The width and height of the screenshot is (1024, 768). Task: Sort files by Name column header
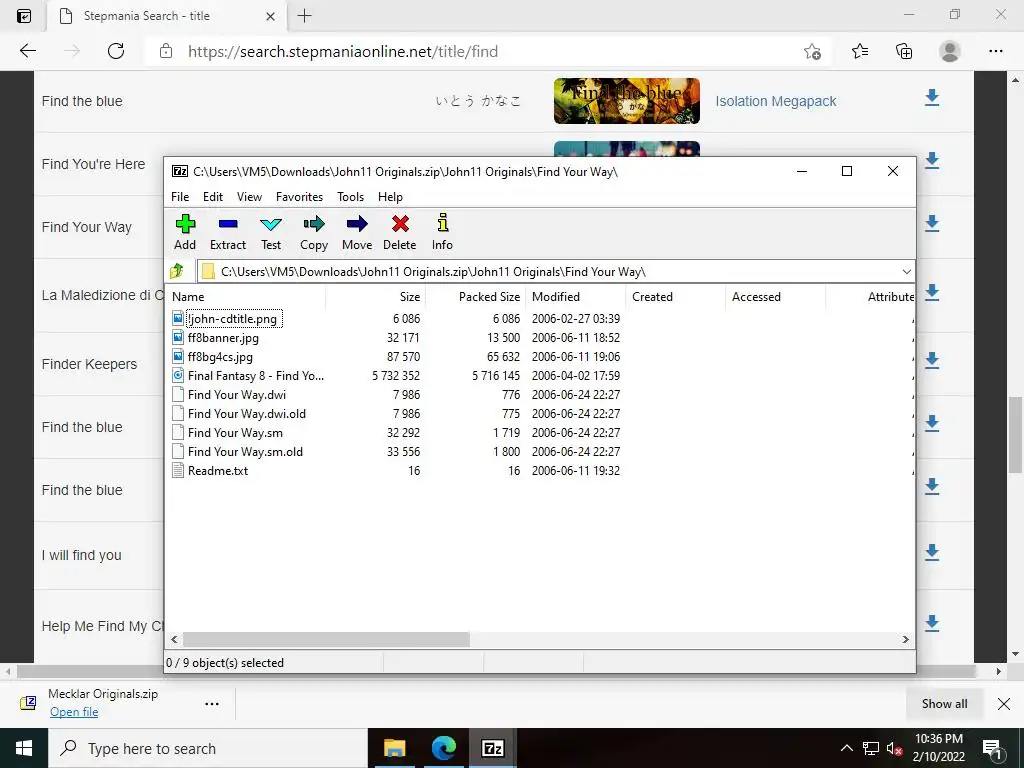pyautogui.click(x=245, y=296)
